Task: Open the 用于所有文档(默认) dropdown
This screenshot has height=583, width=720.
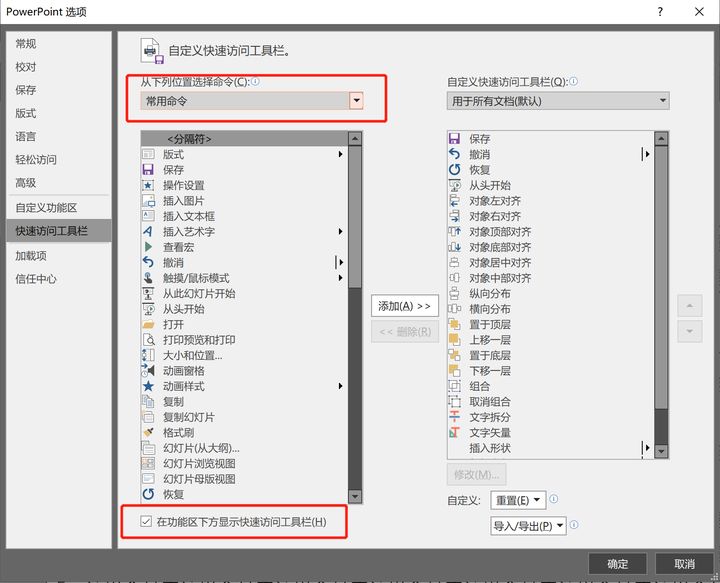Action: (x=558, y=101)
